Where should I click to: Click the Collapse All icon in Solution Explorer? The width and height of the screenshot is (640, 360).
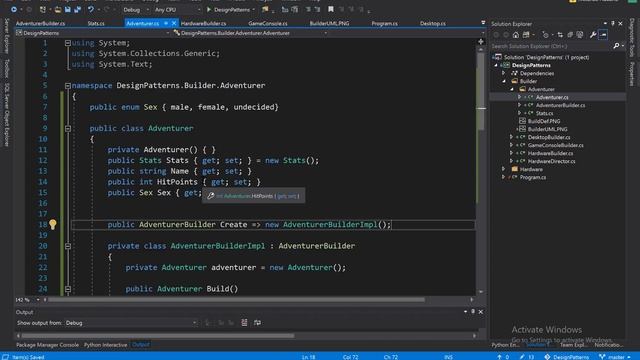click(x=570, y=35)
